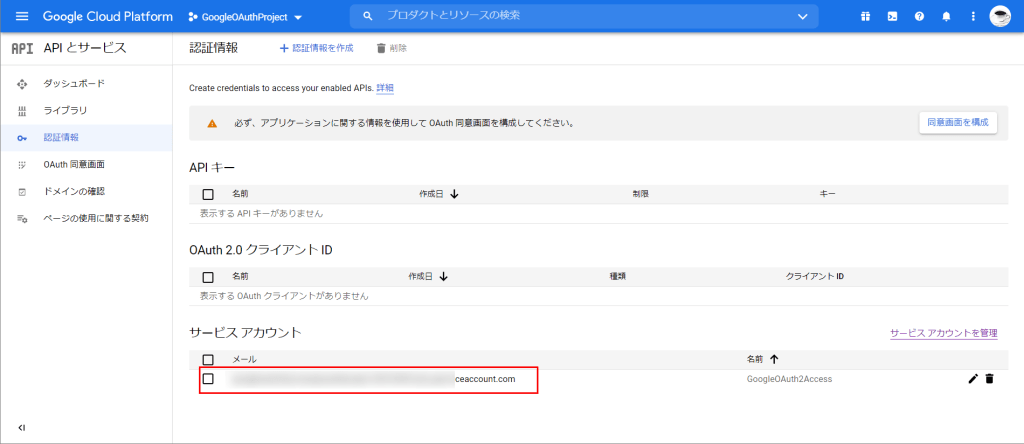This screenshot has width=1024, height=444.
Task: Focus the プロダクトとリソースの検索 search field
Action: 584,16
